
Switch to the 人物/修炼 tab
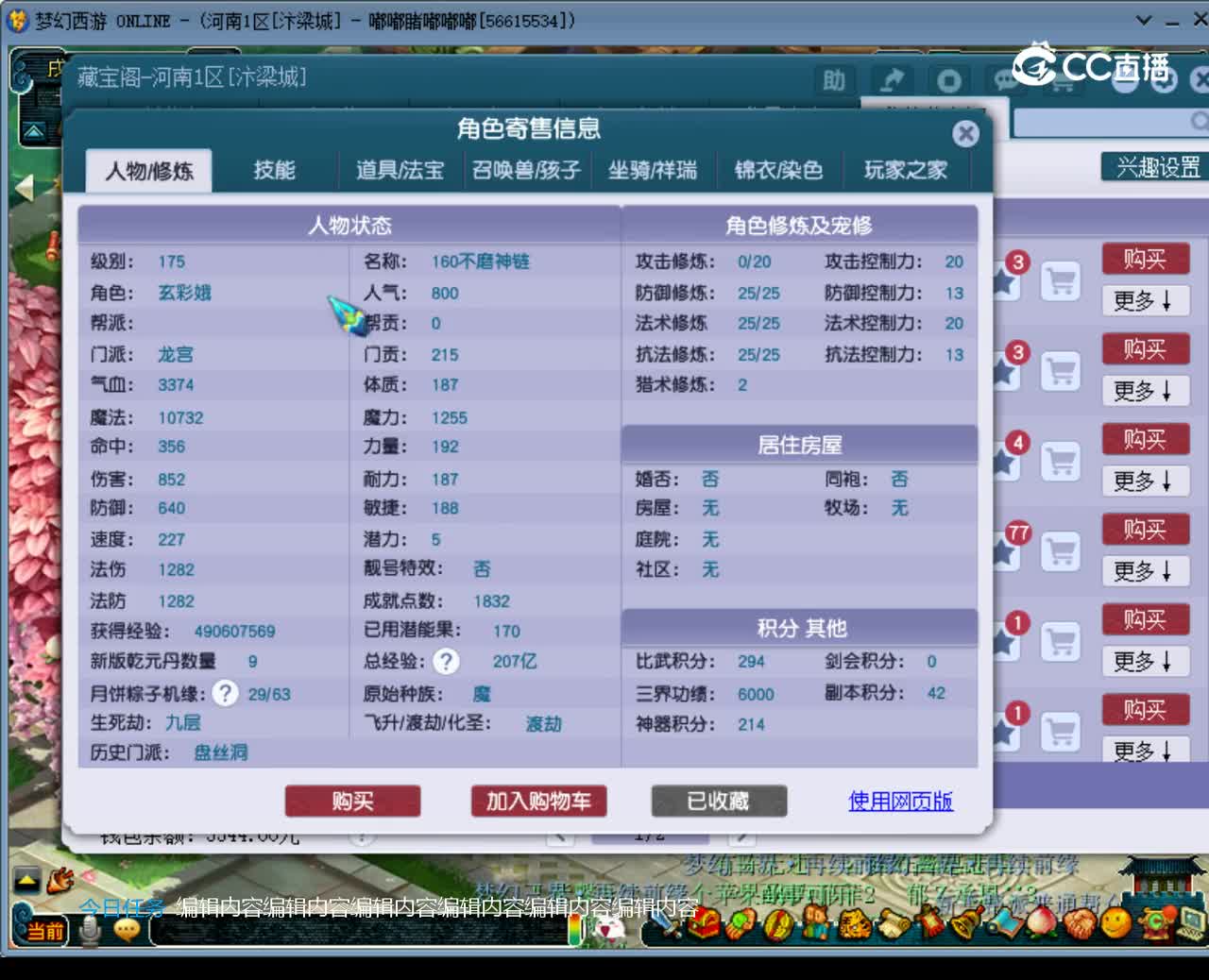(x=148, y=171)
